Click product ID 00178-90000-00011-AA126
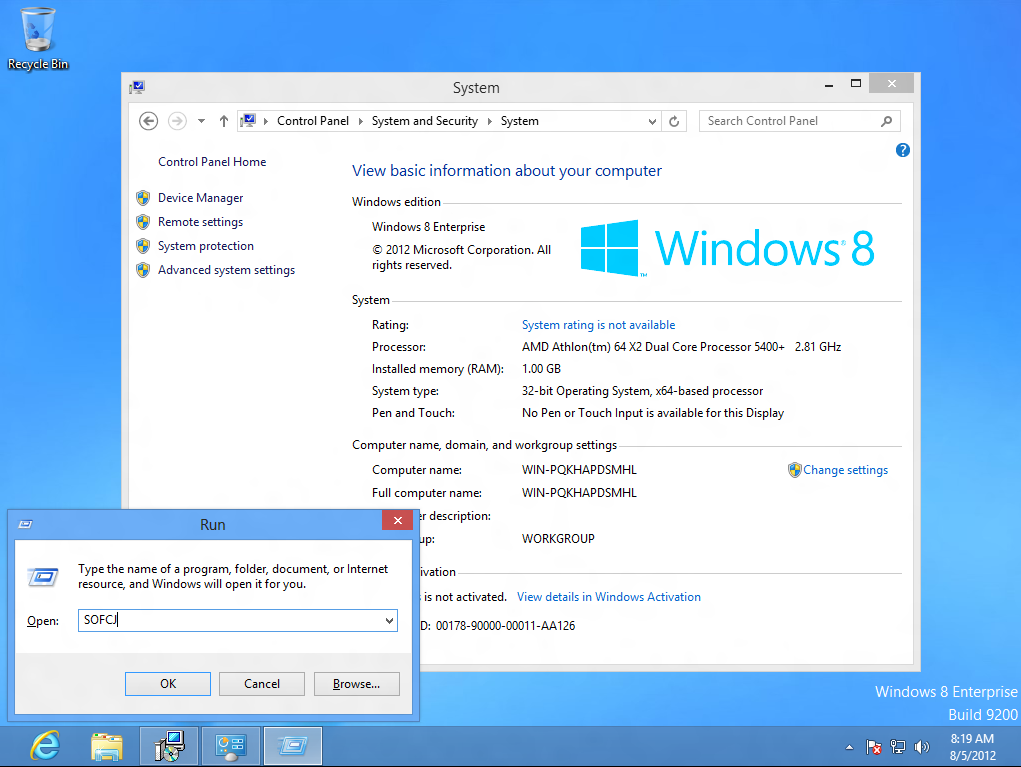The image size is (1021, 767). [505, 626]
